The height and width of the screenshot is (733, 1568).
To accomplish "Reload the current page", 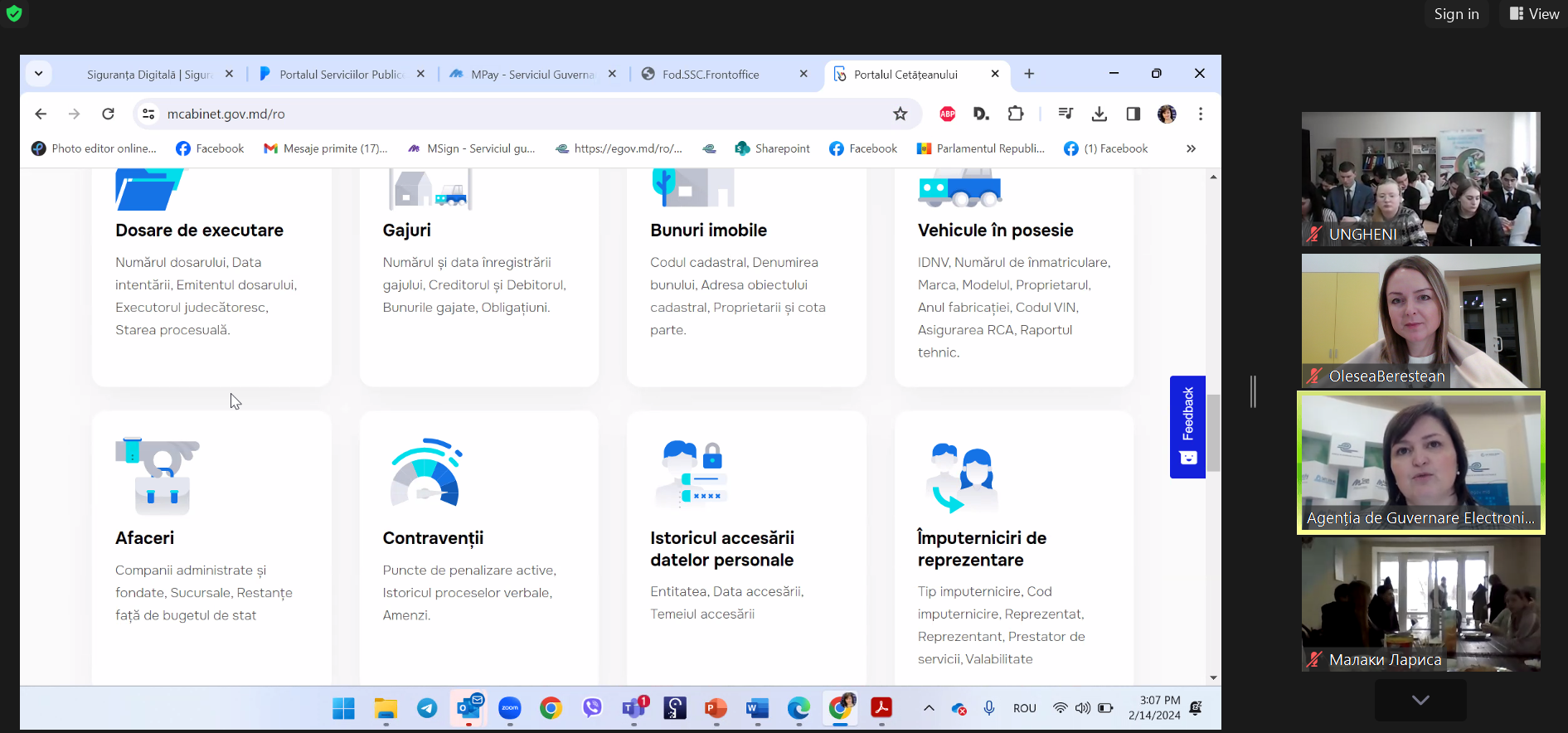I will coord(108,114).
